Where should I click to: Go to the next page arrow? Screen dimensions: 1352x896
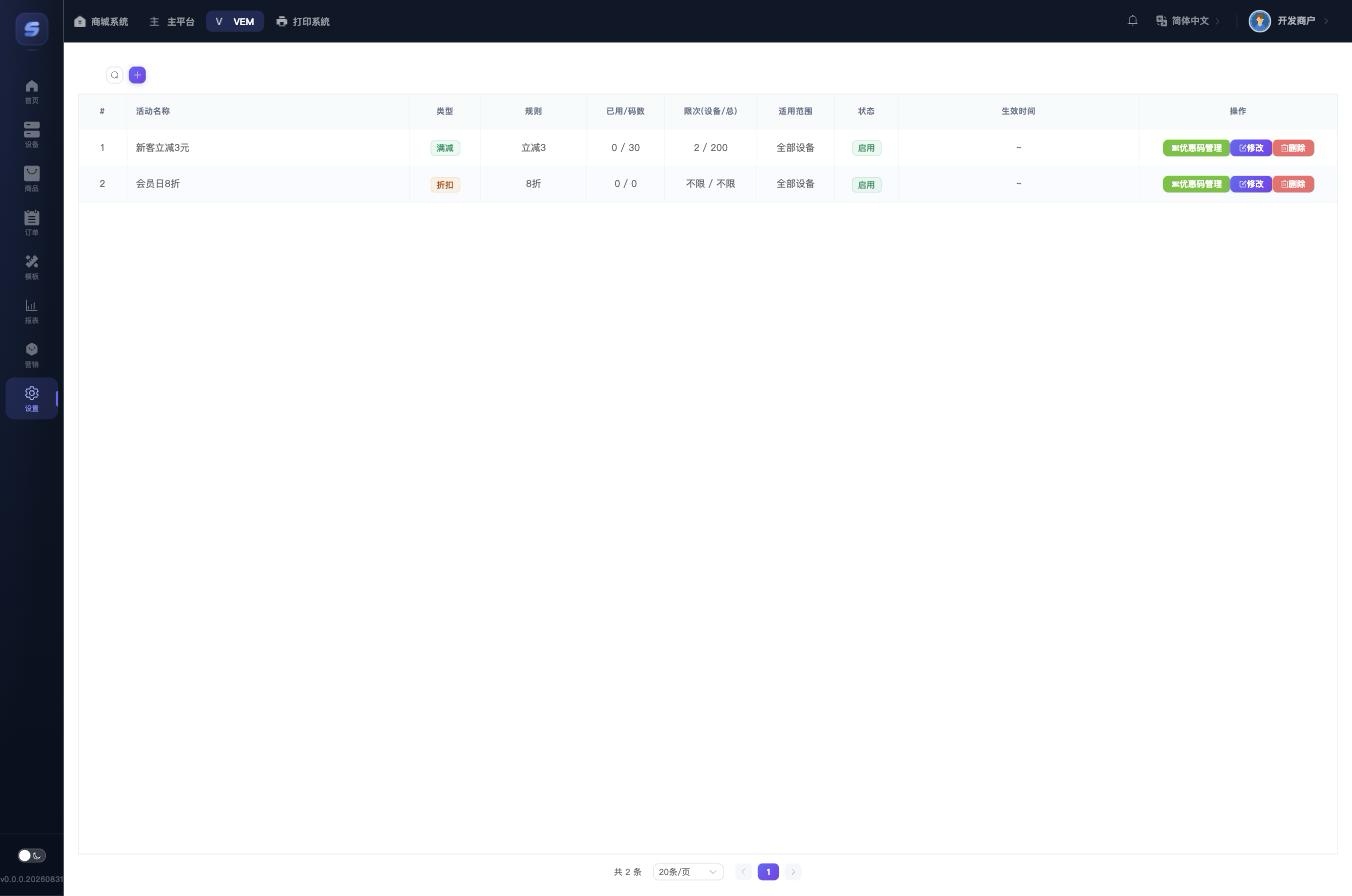coord(793,872)
